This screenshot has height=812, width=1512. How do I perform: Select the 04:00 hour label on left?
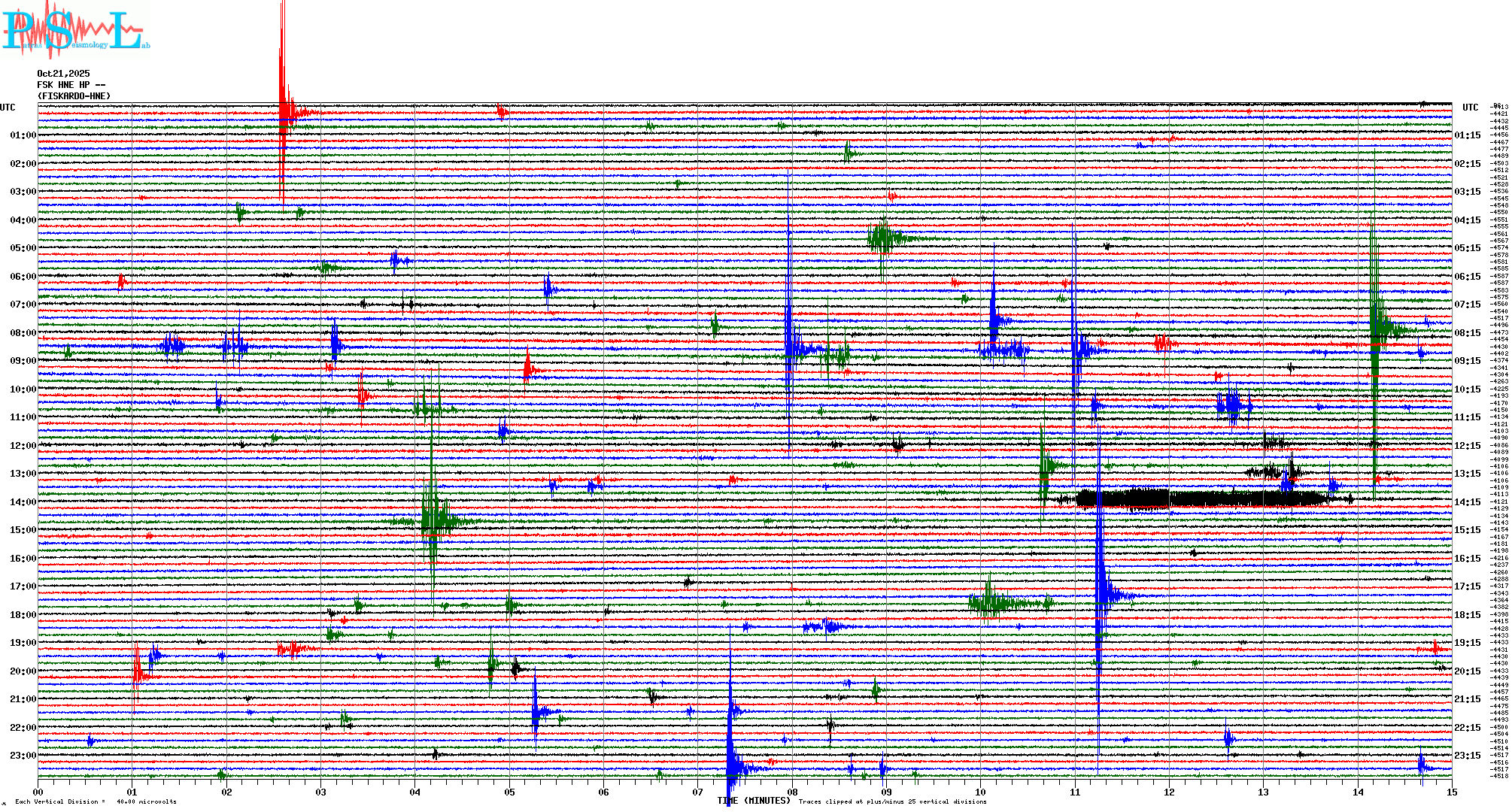pyautogui.click(x=23, y=220)
